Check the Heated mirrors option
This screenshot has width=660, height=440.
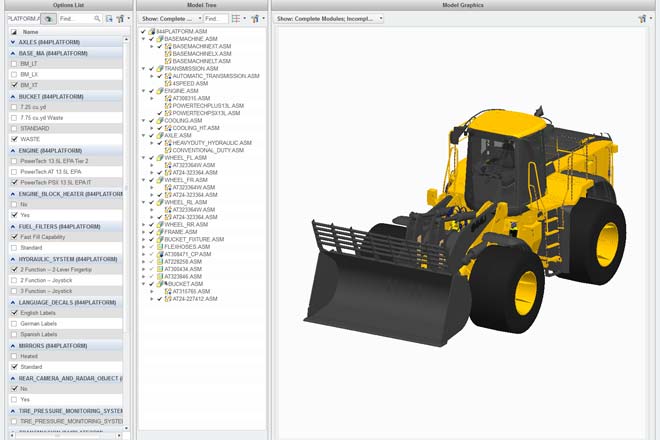[14, 356]
